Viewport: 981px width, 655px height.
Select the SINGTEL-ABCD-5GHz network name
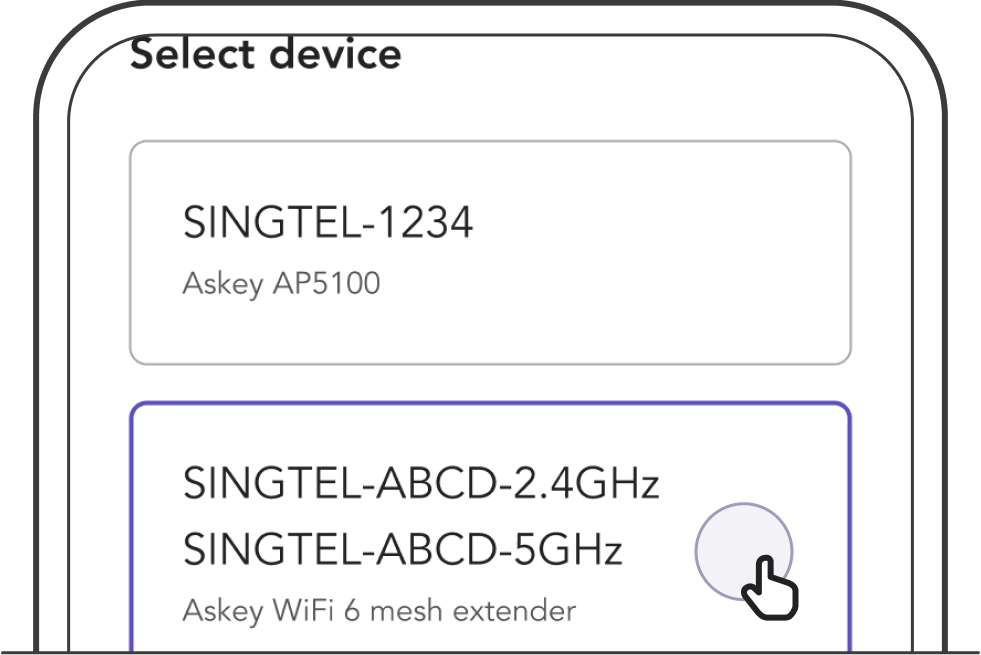tap(402, 549)
